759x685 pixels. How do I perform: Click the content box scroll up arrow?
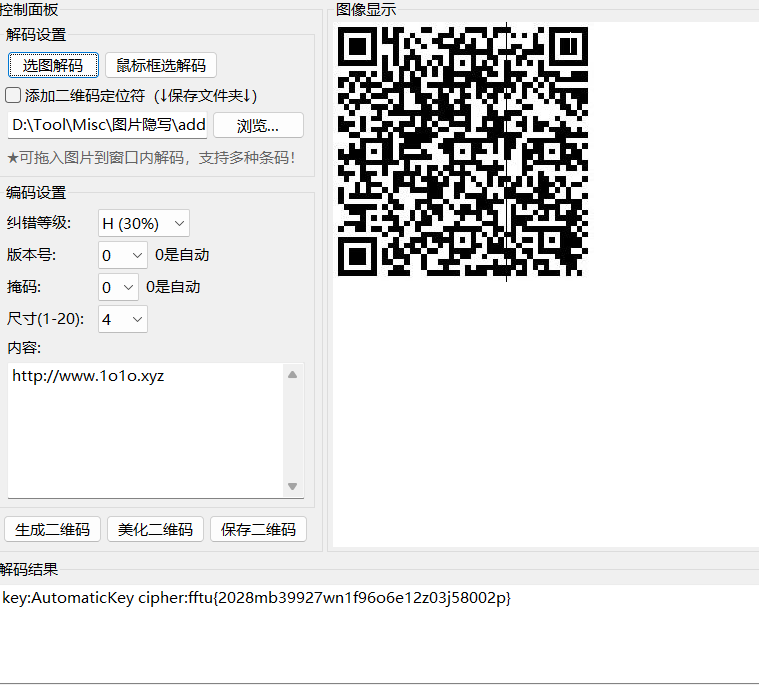pos(293,375)
